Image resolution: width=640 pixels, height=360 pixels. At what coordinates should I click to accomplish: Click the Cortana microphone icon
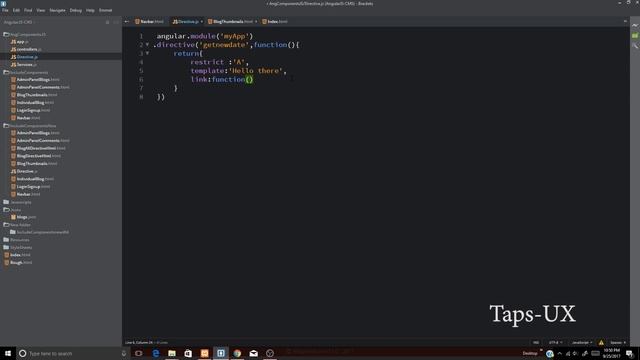coord(124,353)
